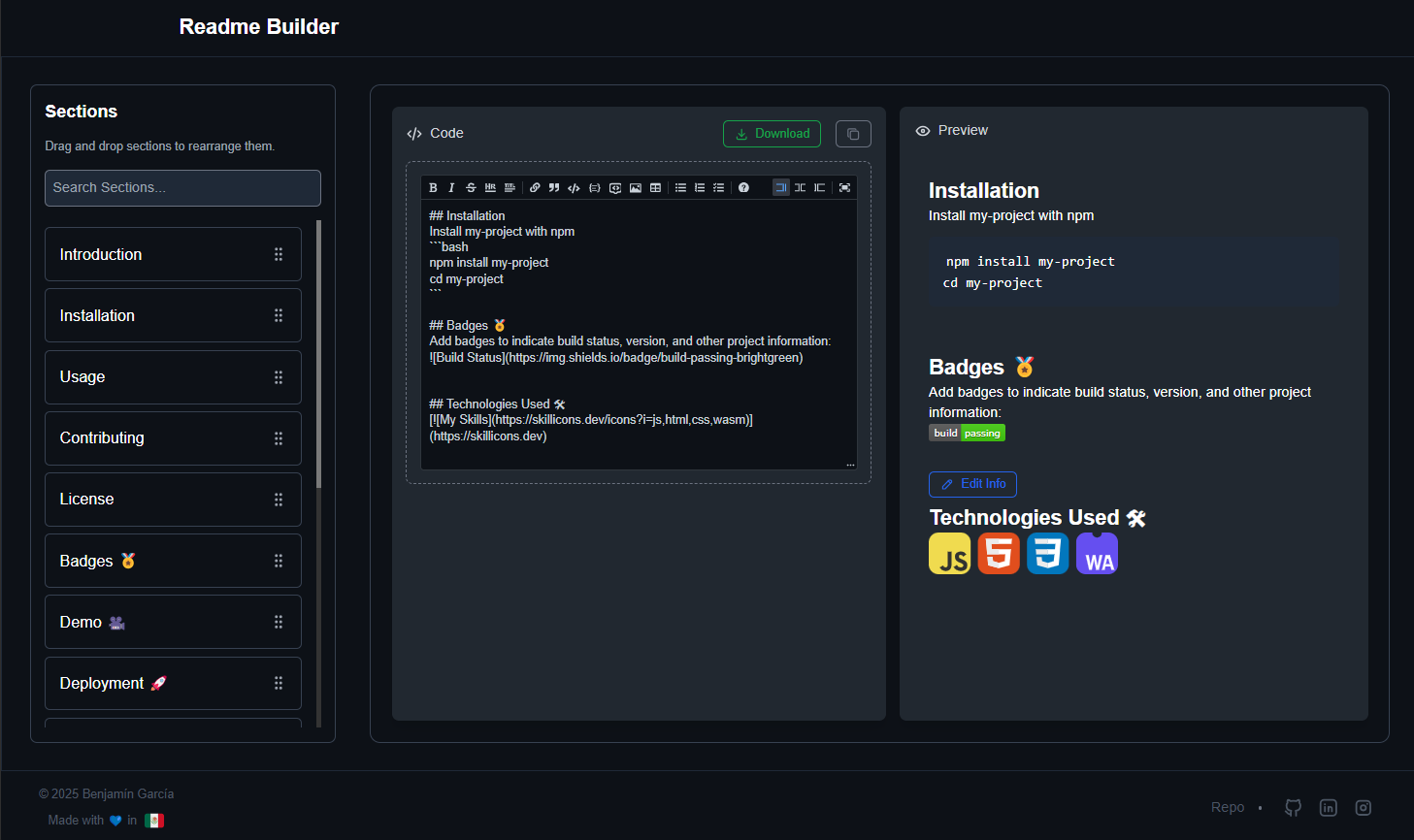Add an ordered numbered list
1414x840 pixels.
tap(700, 188)
